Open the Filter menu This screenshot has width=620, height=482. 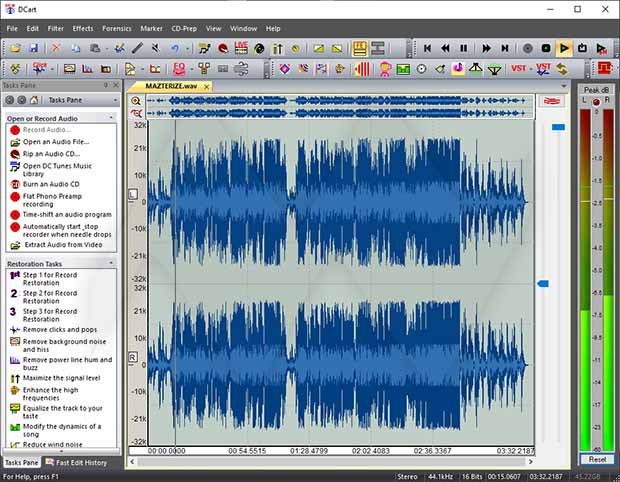[x=55, y=28]
